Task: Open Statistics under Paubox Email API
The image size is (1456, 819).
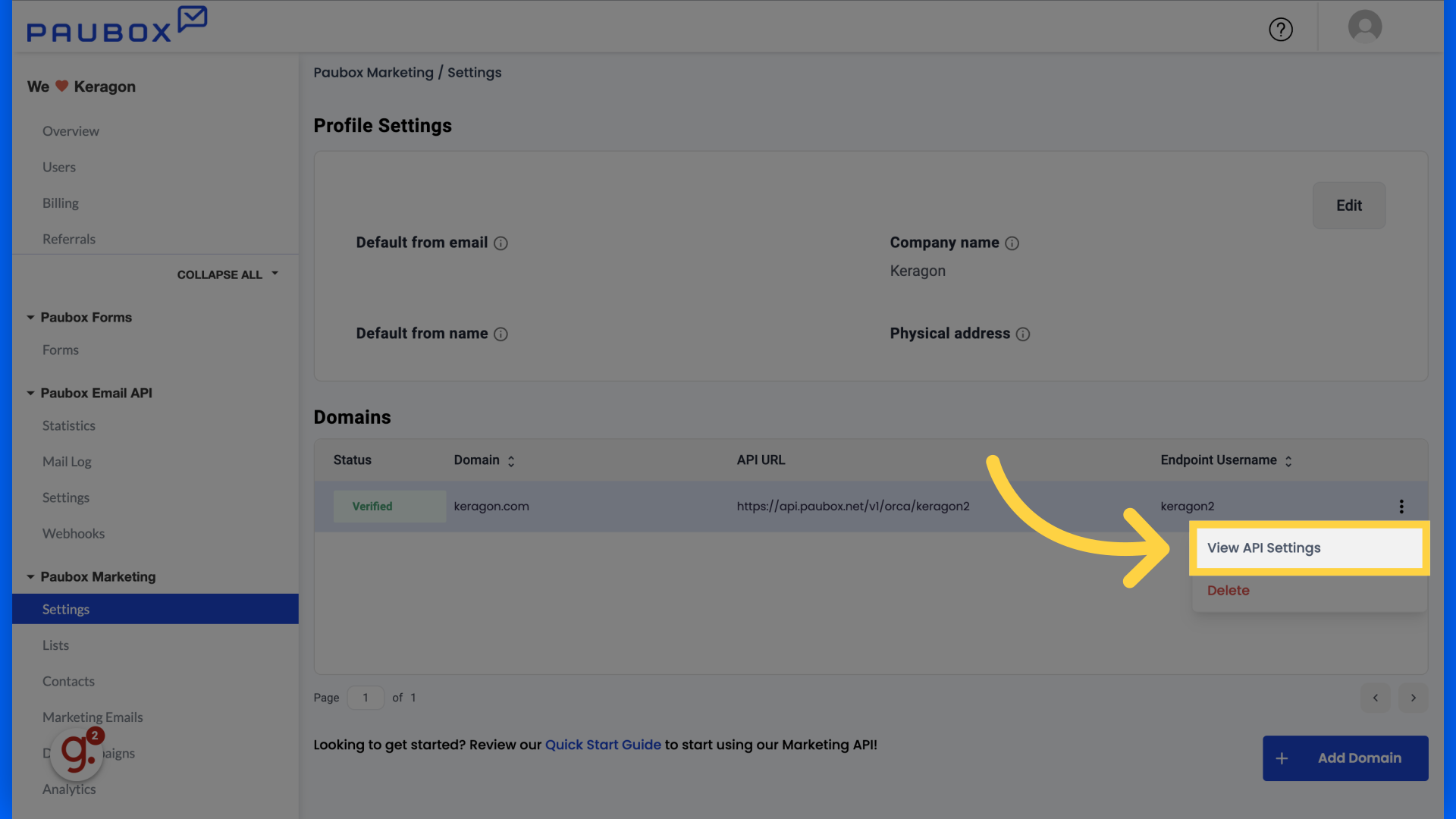Action: [x=69, y=426]
